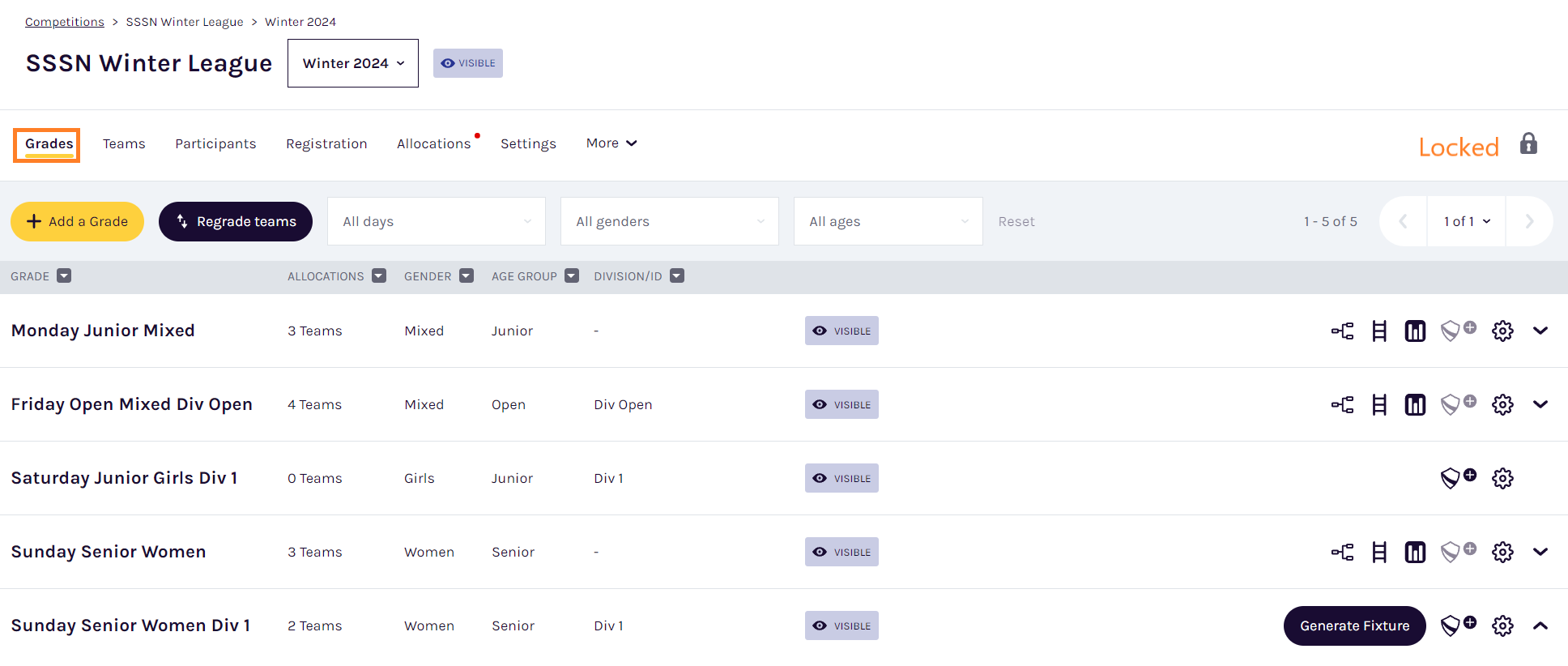Click add-team shield icon for Sunday Senior Women
Screen dimensions: 1568x666
(1458, 552)
